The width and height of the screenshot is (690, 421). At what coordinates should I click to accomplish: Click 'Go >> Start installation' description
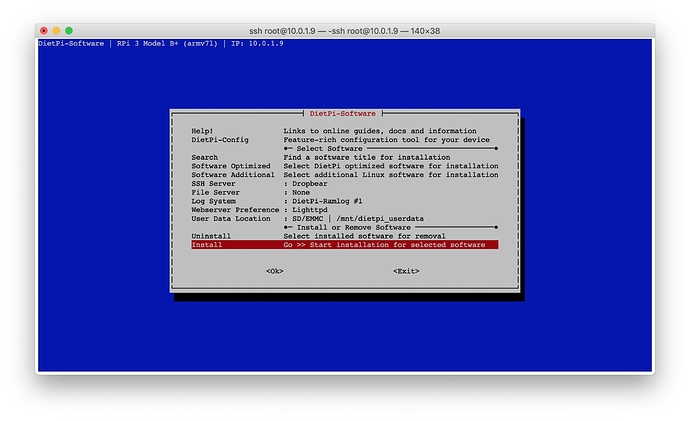(x=384, y=245)
